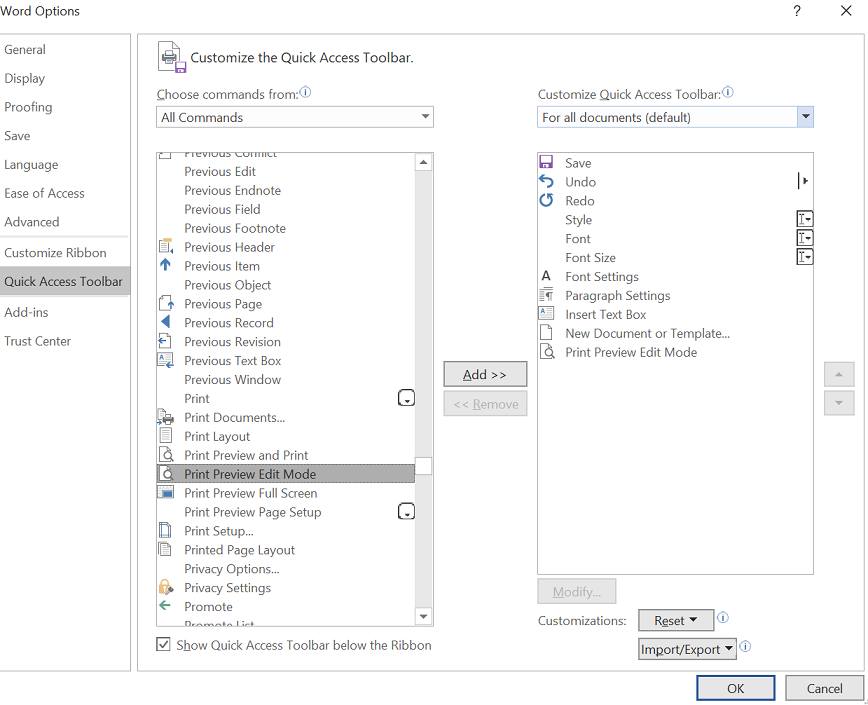Click the Help question mark button
The image size is (868, 705).
(797, 11)
